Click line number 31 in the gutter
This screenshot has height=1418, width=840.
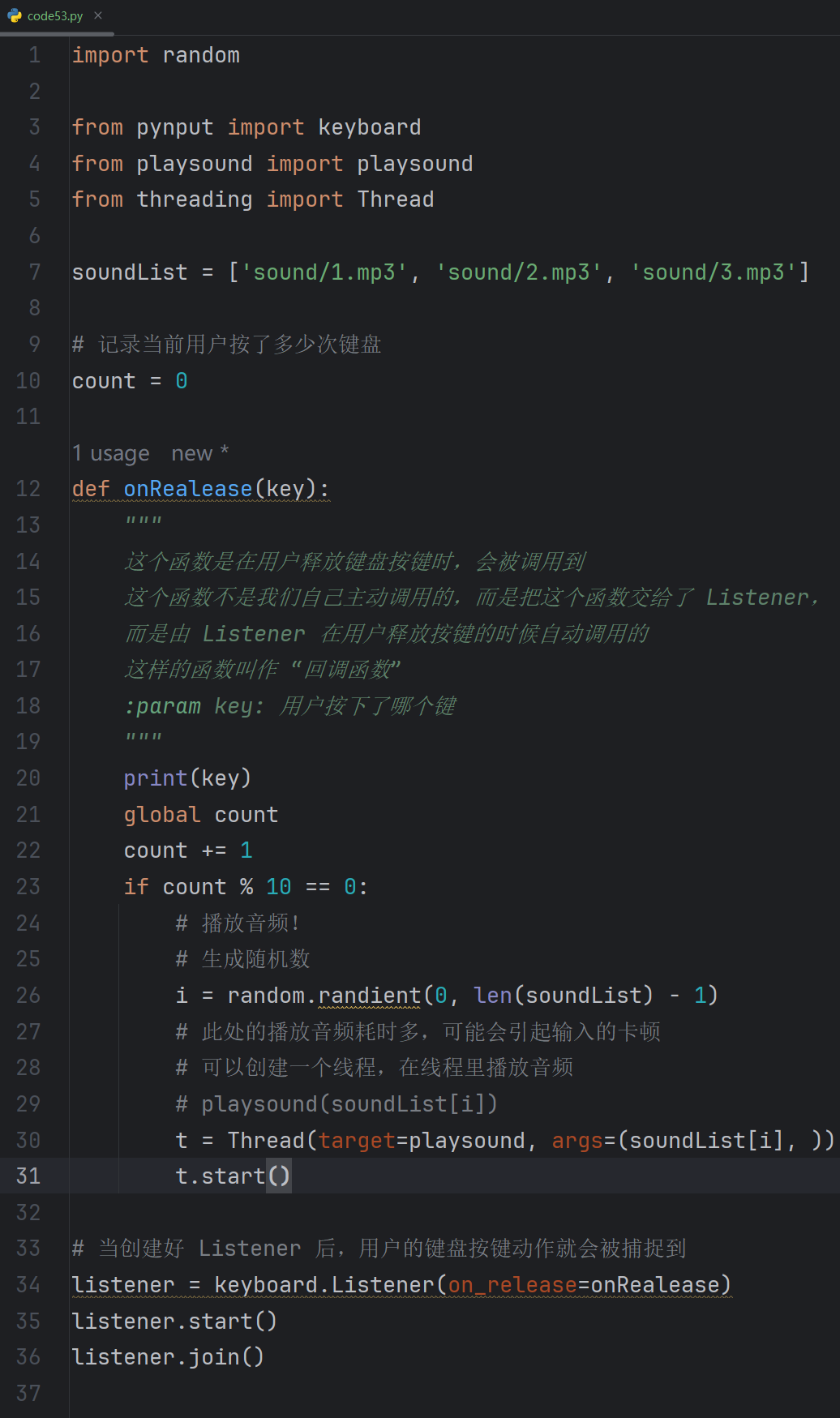[x=28, y=1176]
